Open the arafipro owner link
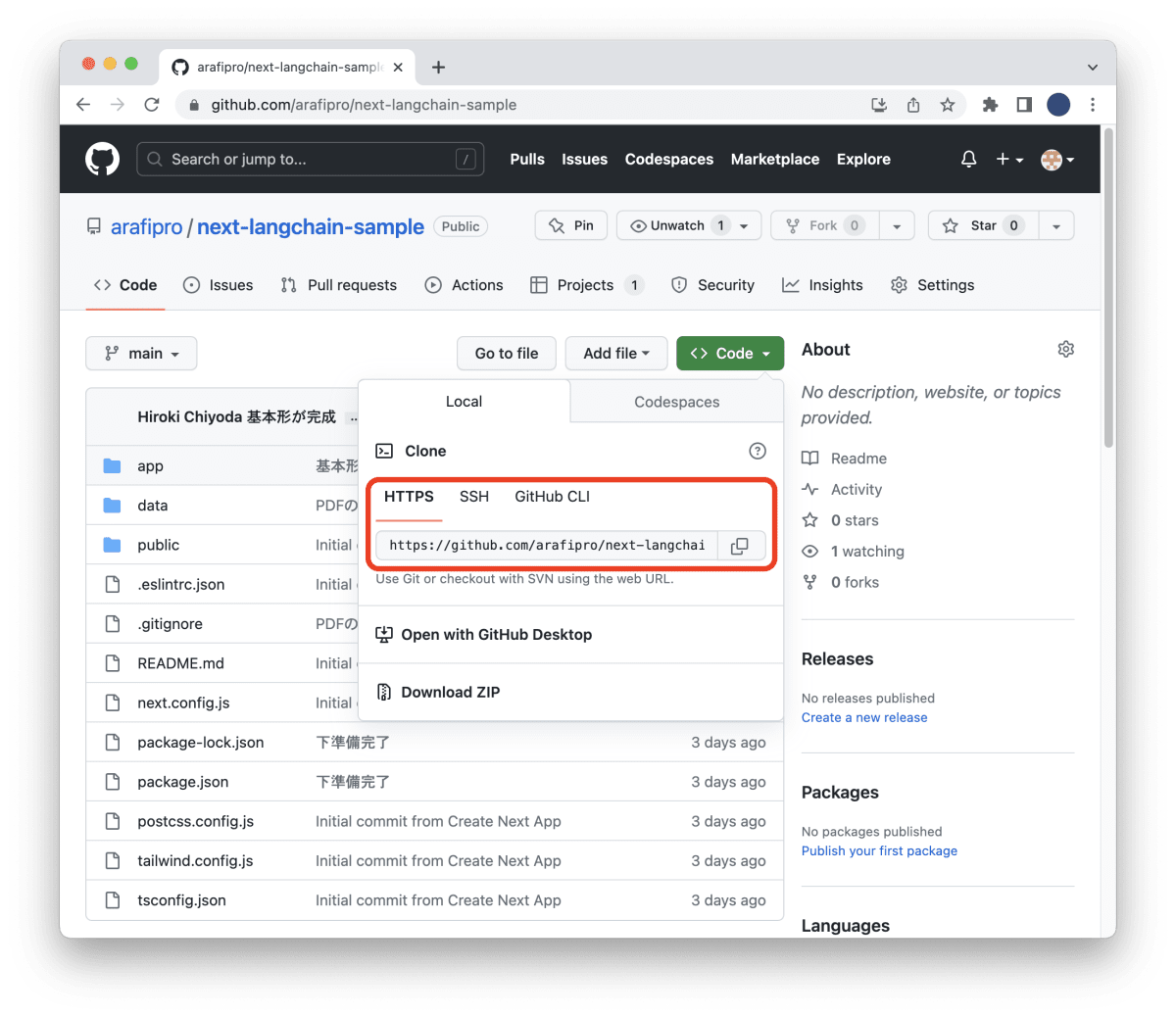This screenshot has height=1017, width=1176. click(x=147, y=226)
